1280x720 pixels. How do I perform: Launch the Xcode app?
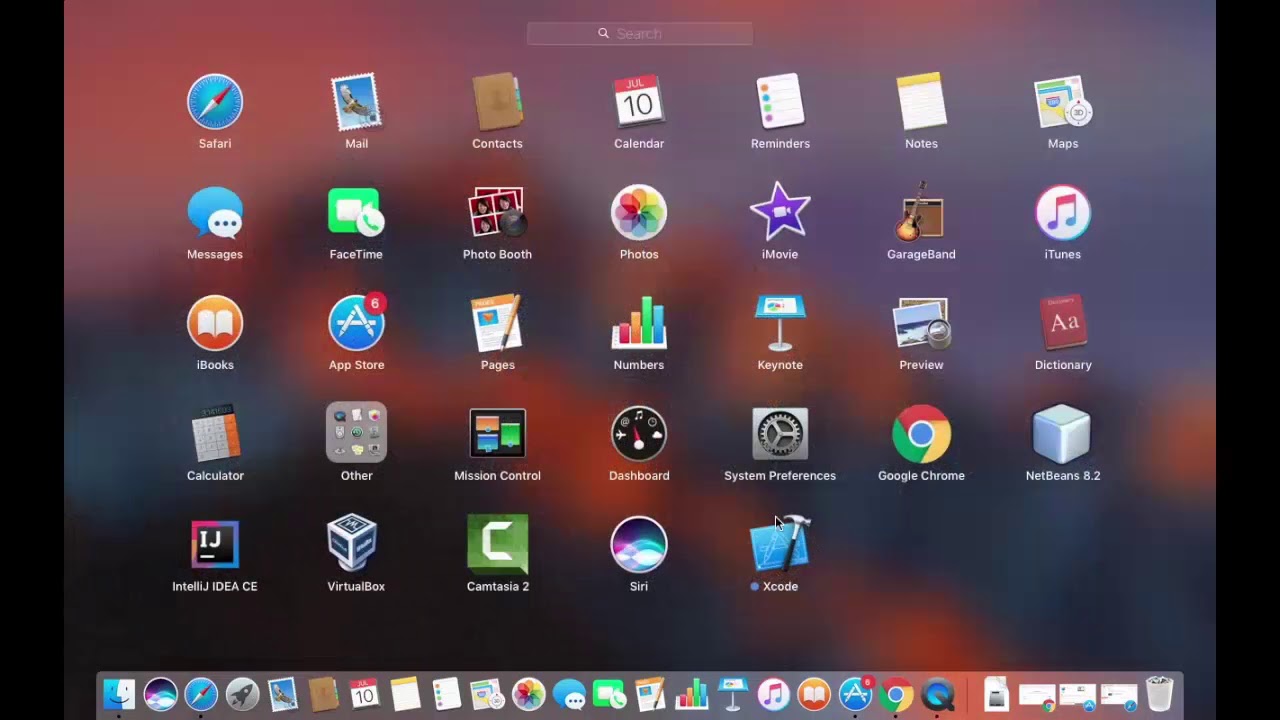pyautogui.click(x=780, y=545)
